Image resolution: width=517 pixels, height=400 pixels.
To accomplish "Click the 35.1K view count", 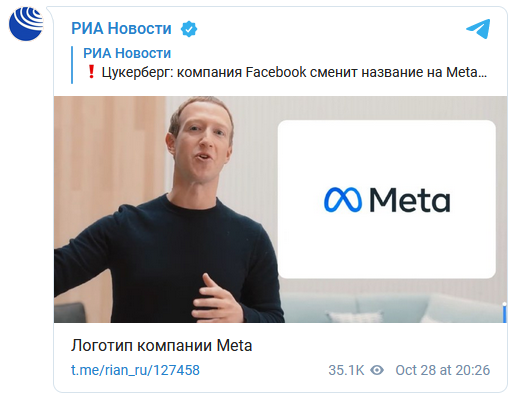I will [346, 370].
